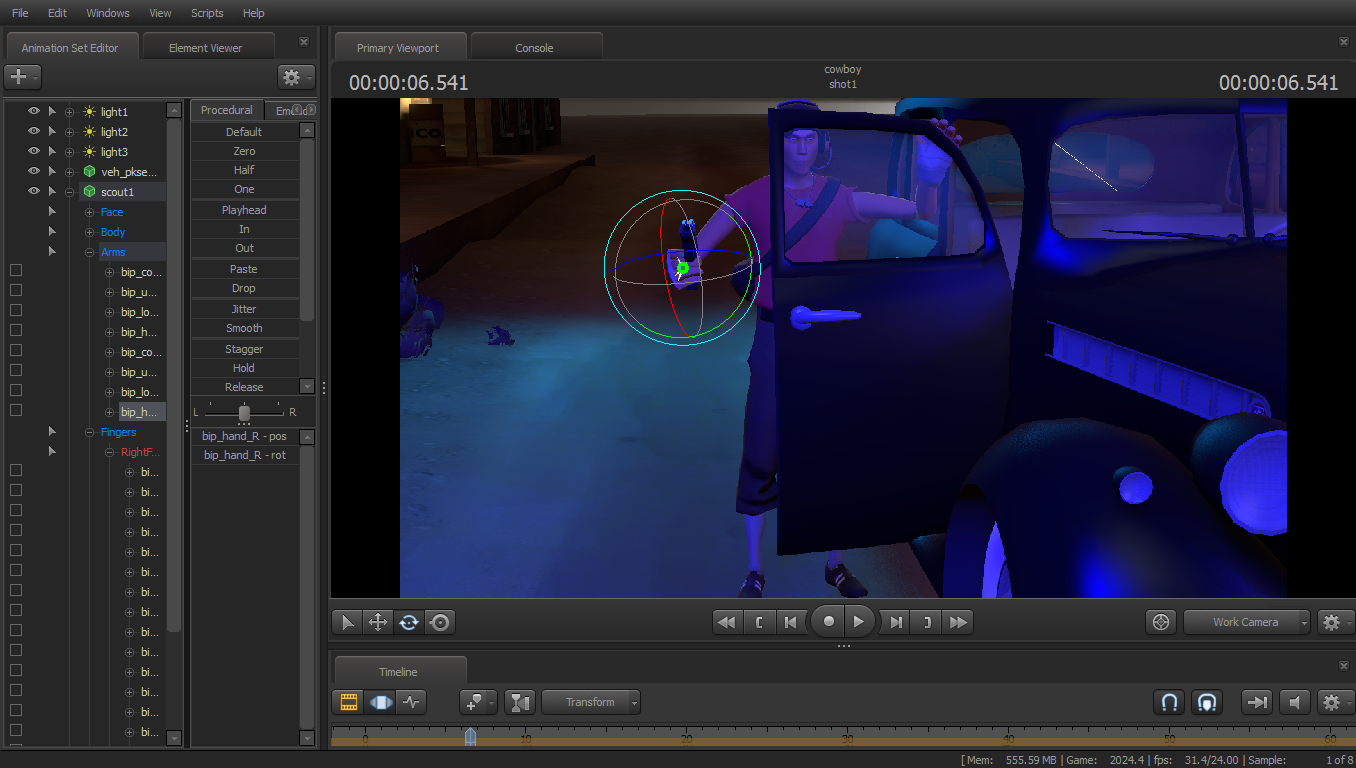The width and height of the screenshot is (1356, 768).
Task: Toggle visibility eye for light1
Action: click(33, 111)
